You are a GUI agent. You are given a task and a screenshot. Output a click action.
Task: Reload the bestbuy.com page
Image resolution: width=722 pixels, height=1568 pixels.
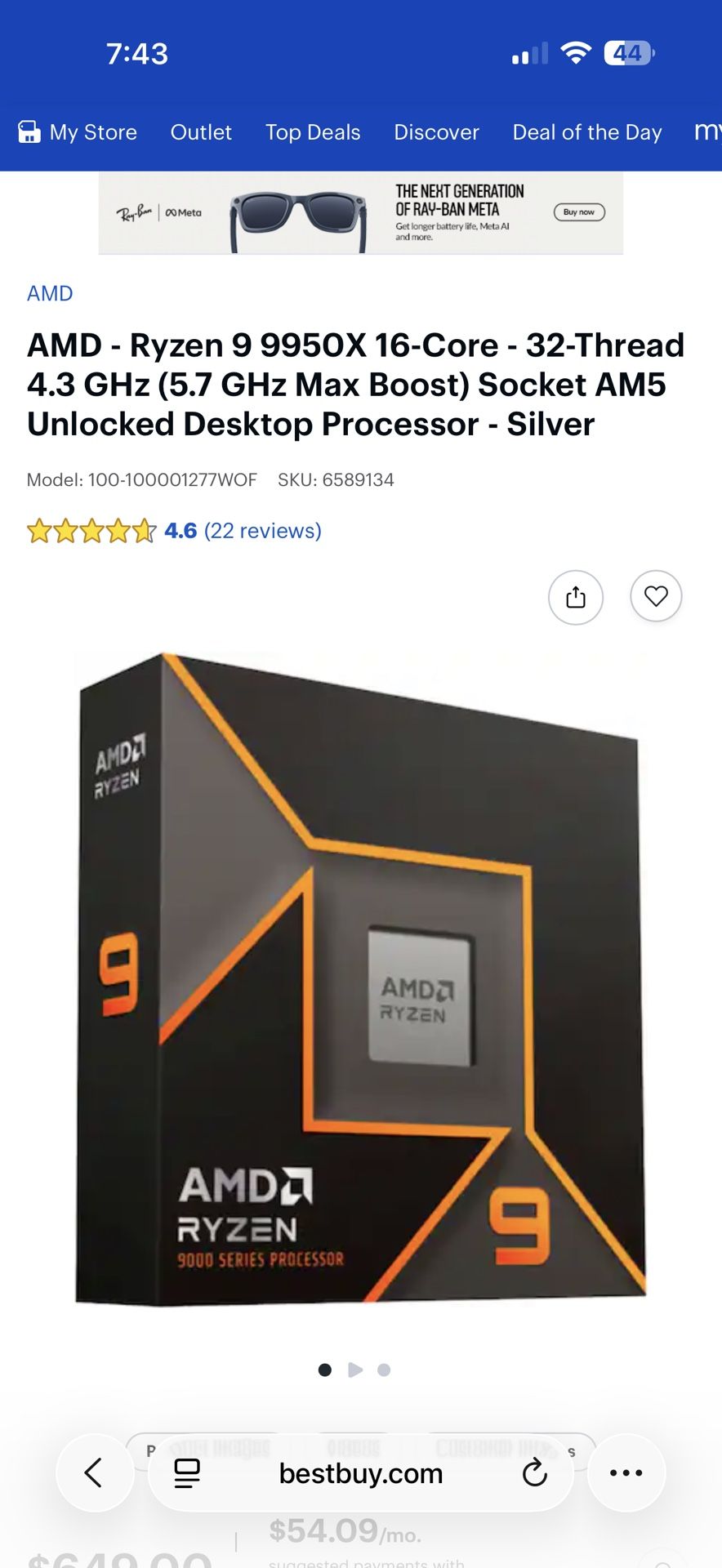click(x=535, y=1473)
